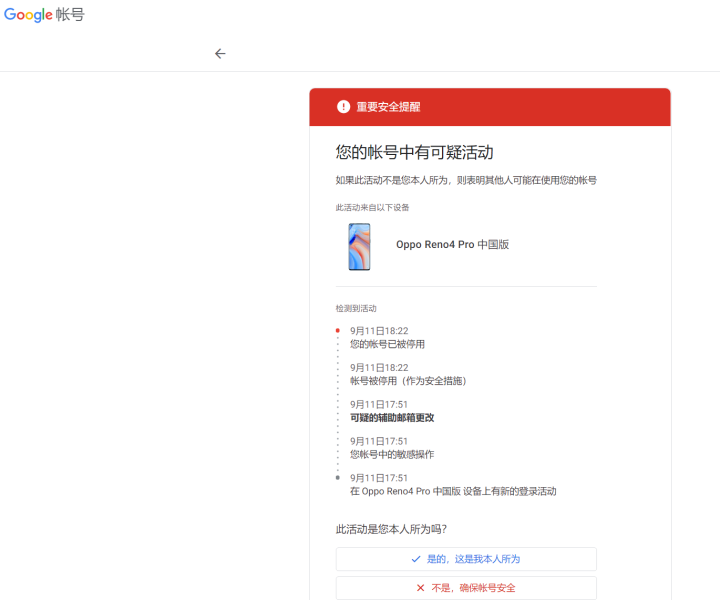Click the 是的，这是我本人所为 button
This screenshot has height=600, width=720.
[466, 559]
